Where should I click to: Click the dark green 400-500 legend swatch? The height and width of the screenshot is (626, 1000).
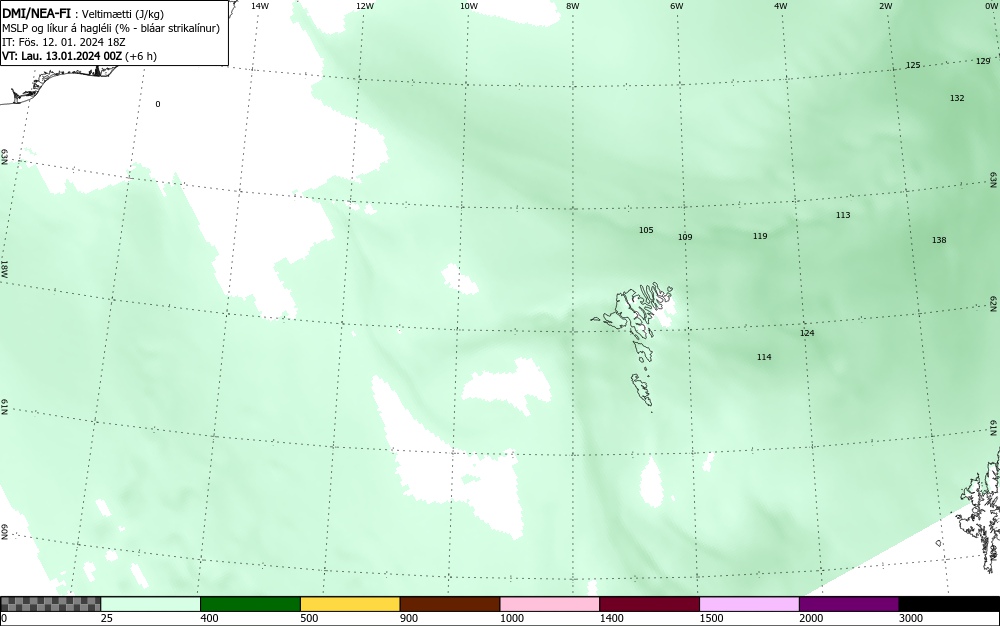tap(250, 604)
